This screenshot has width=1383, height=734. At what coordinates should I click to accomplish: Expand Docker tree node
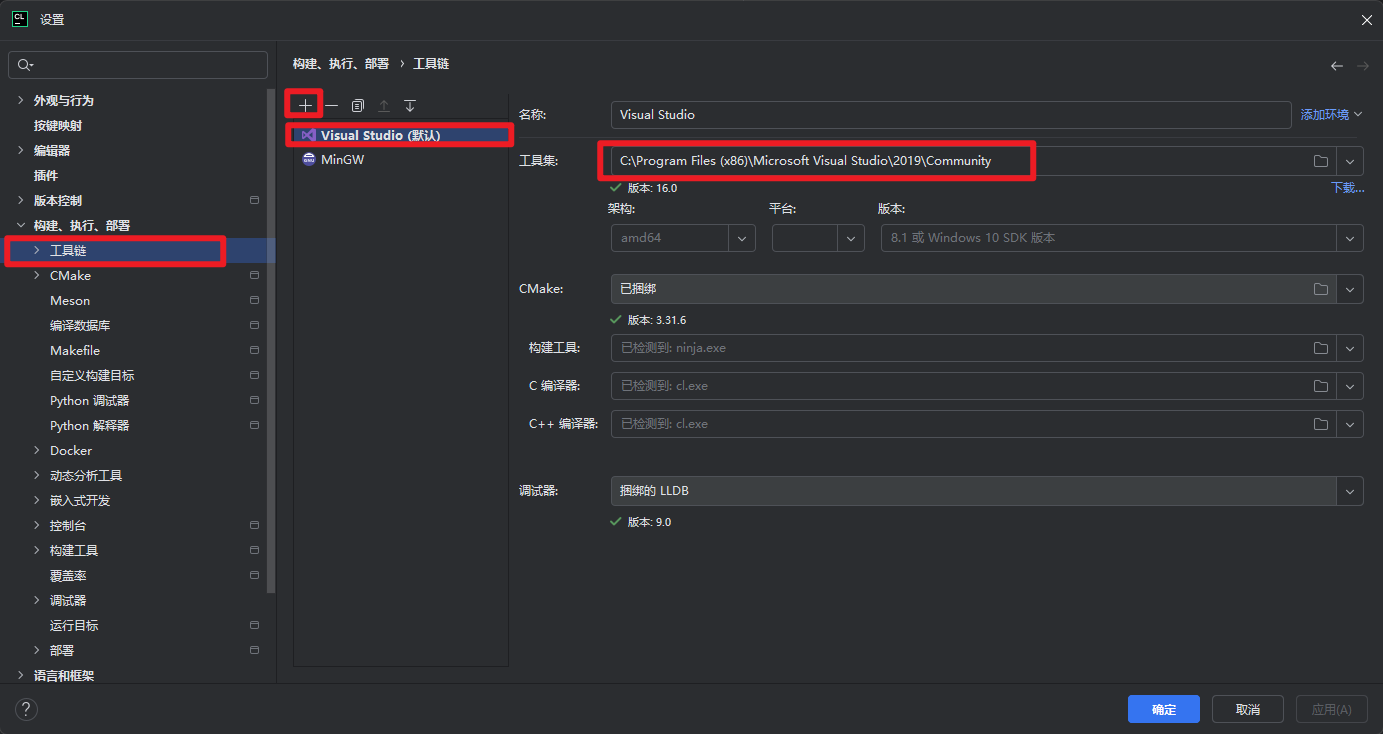point(37,451)
